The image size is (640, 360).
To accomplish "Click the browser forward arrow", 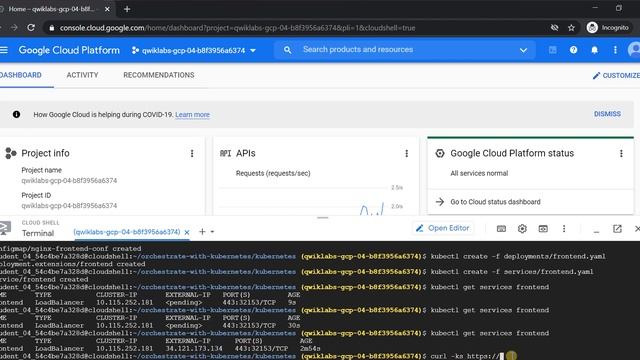I will [x=14, y=27].
